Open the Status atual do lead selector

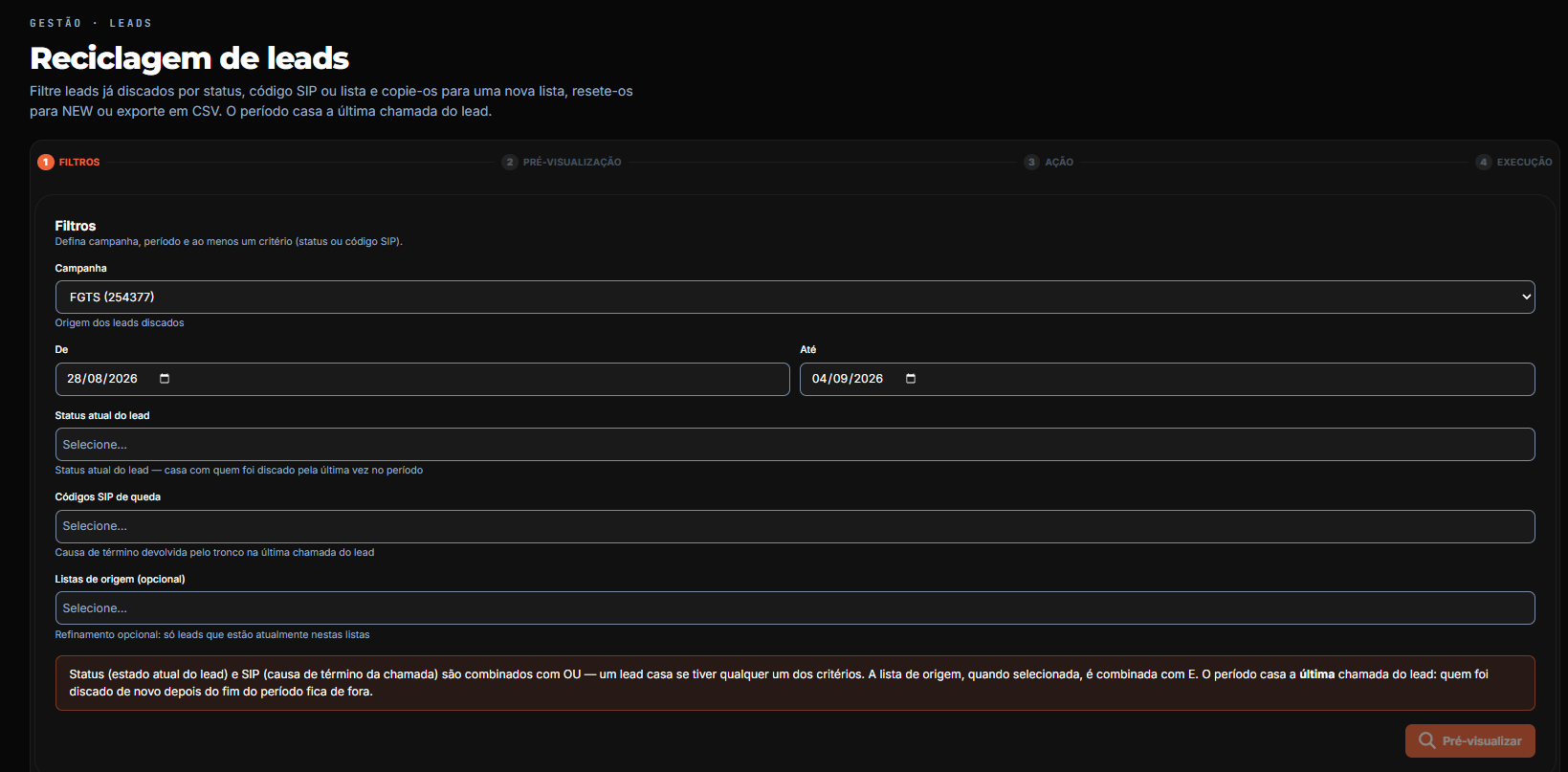coord(795,445)
